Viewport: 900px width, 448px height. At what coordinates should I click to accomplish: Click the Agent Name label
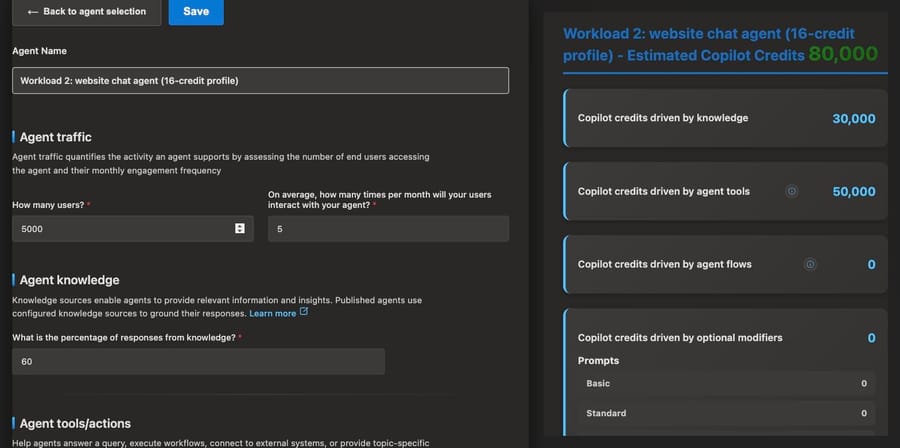pyautogui.click(x=39, y=51)
